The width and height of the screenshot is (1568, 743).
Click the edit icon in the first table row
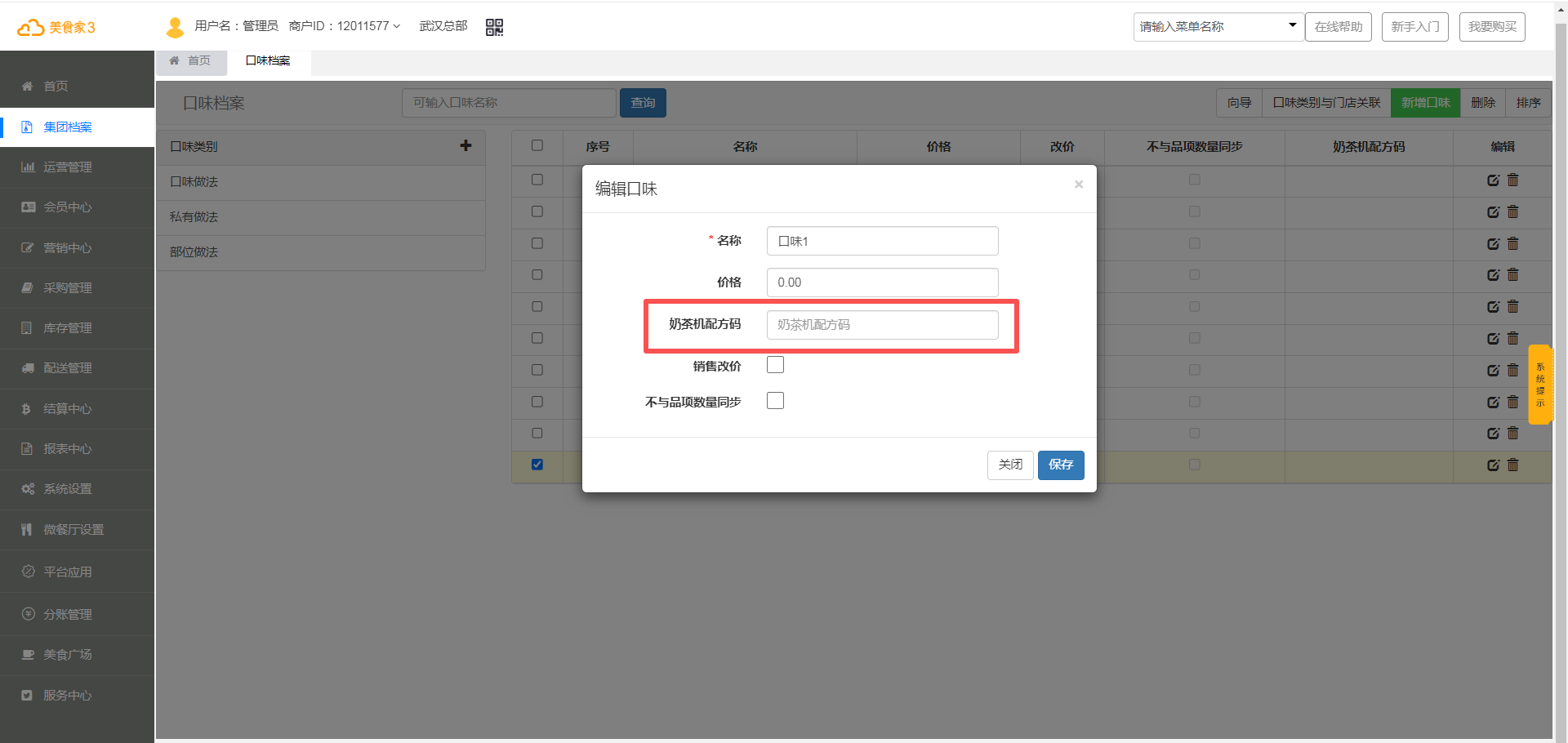point(1493,180)
